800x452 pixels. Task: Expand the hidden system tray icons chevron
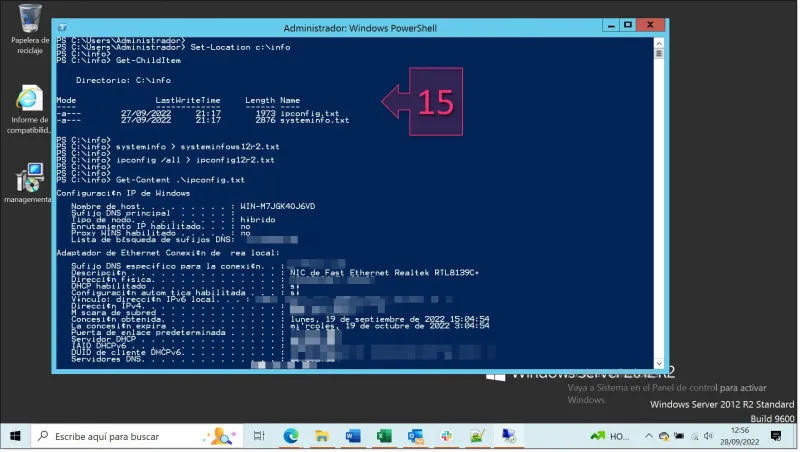click(x=647, y=436)
